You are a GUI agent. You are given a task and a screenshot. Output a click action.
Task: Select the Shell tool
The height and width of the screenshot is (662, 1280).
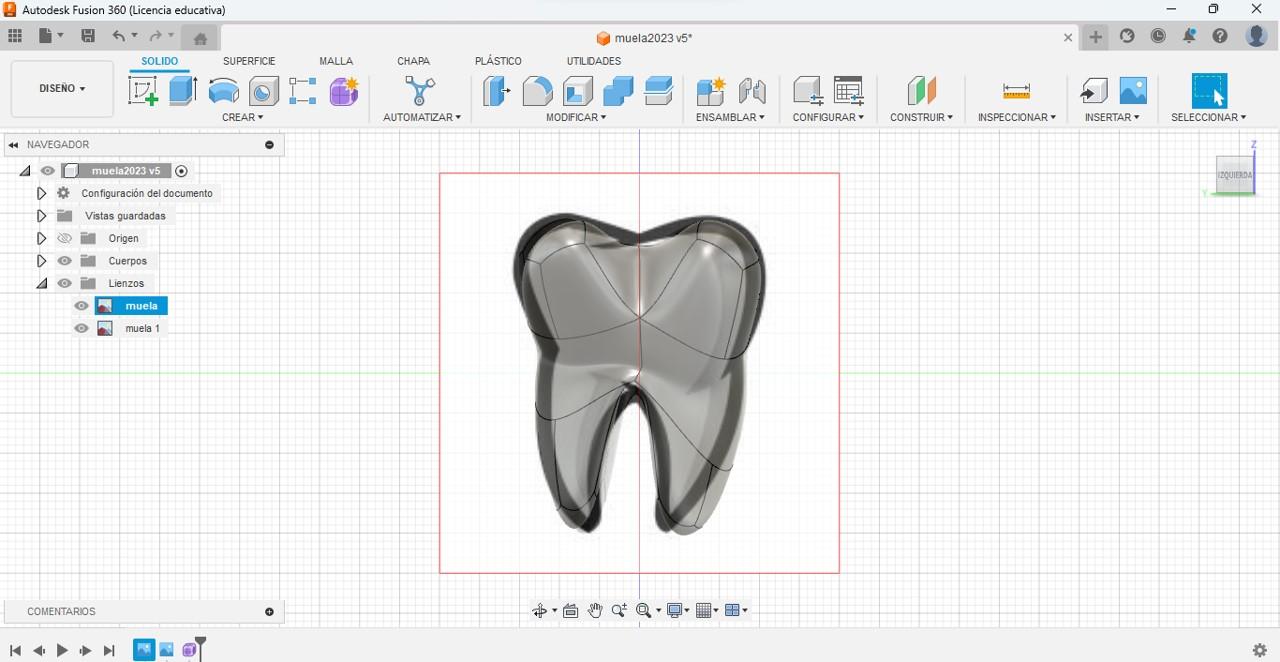click(578, 91)
